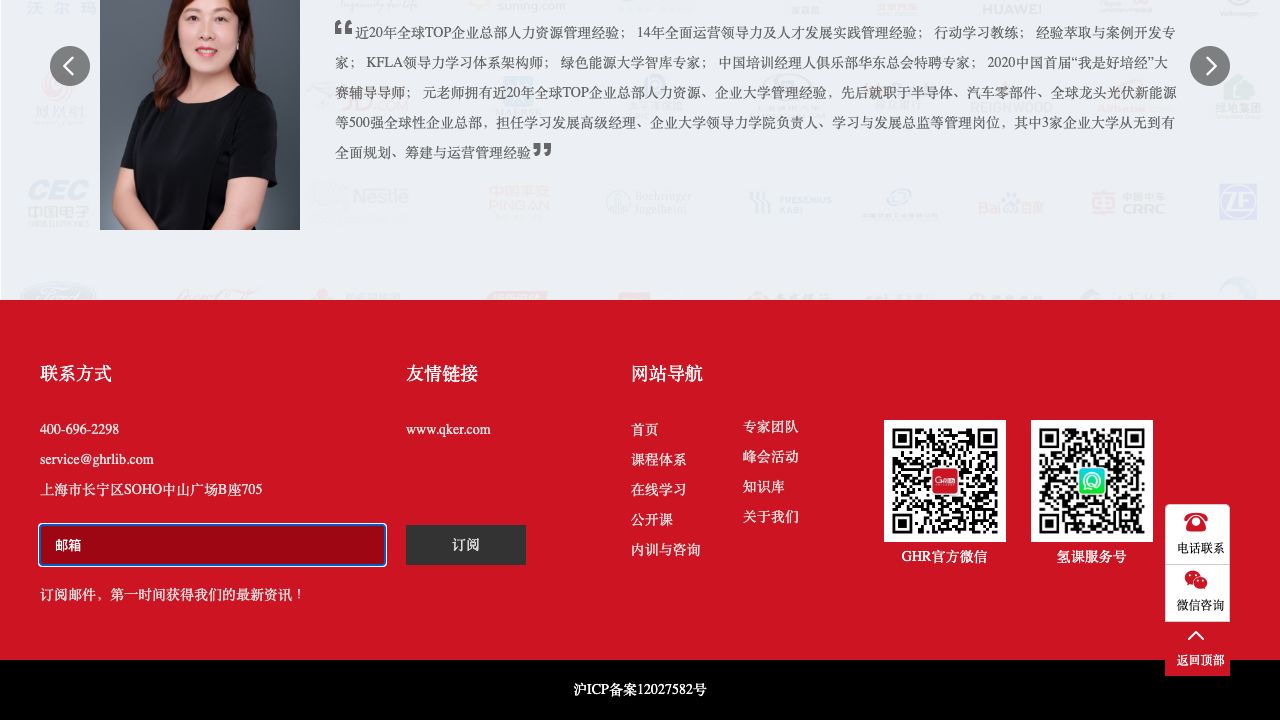
Task: Click the previous slide arrow
Action: tap(70, 66)
